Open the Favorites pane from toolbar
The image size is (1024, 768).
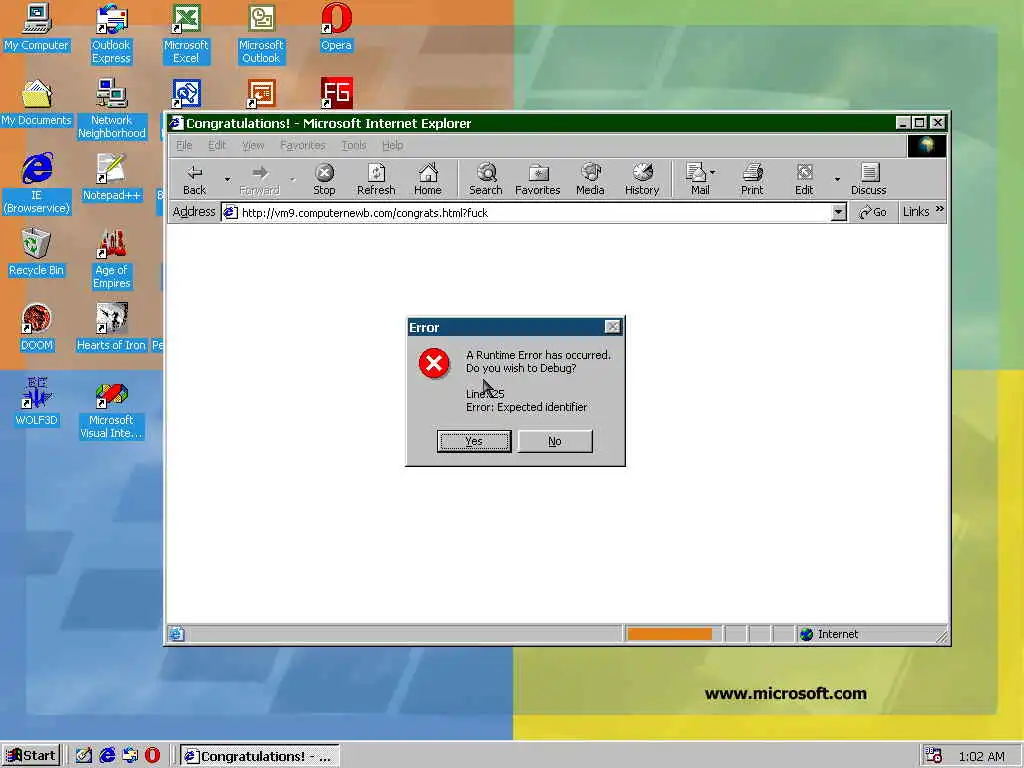pyautogui.click(x=537, y=179)
